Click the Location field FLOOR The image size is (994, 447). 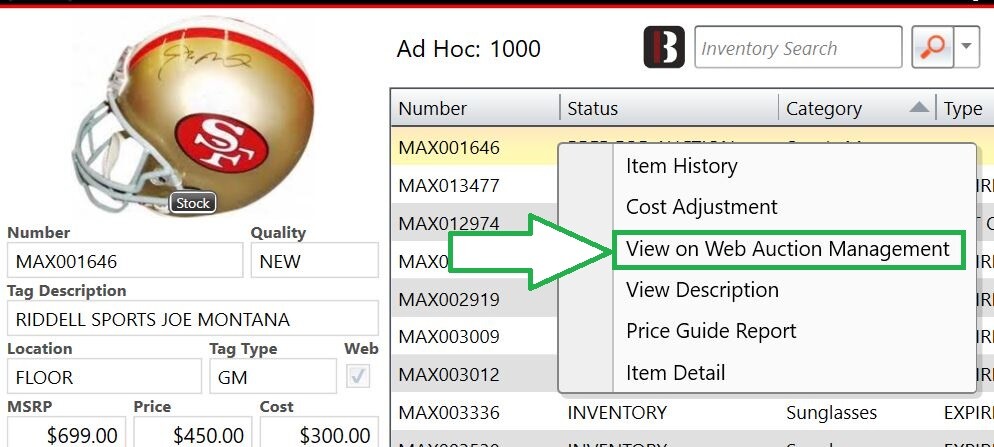(105, 376)
